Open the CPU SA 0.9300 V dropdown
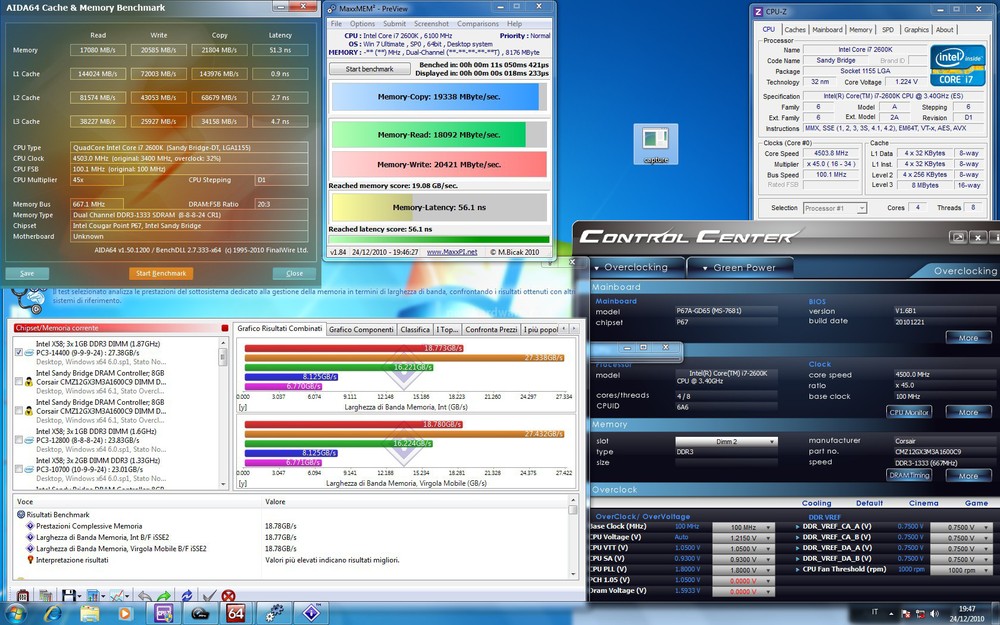 [x=743, y=559]
